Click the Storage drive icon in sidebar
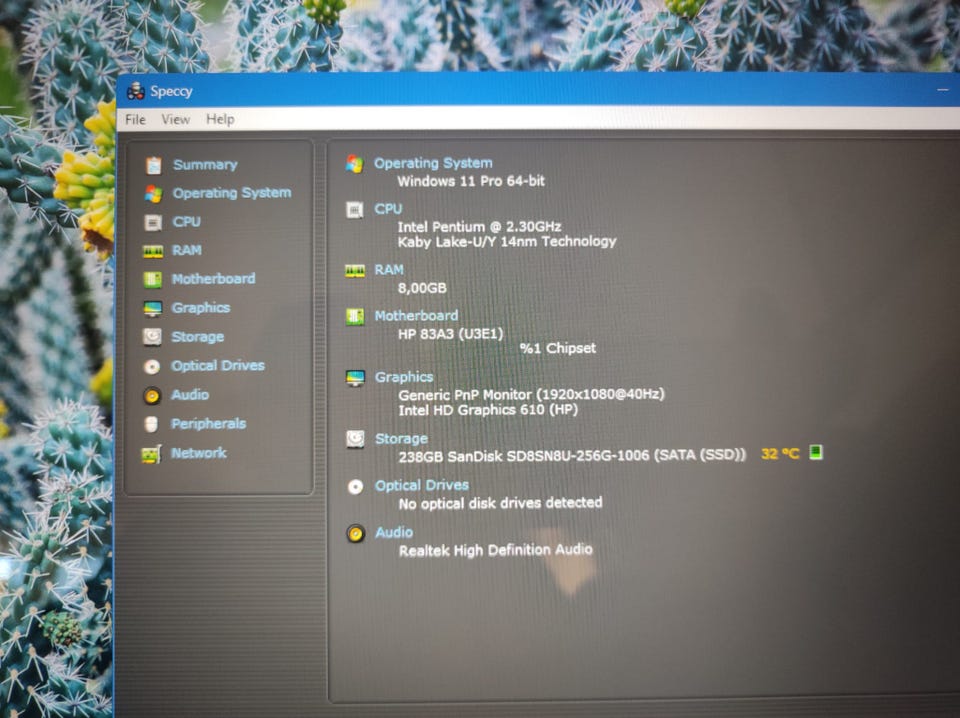The width and height of the screenshot is (960, 718). (x=152, y=337)
